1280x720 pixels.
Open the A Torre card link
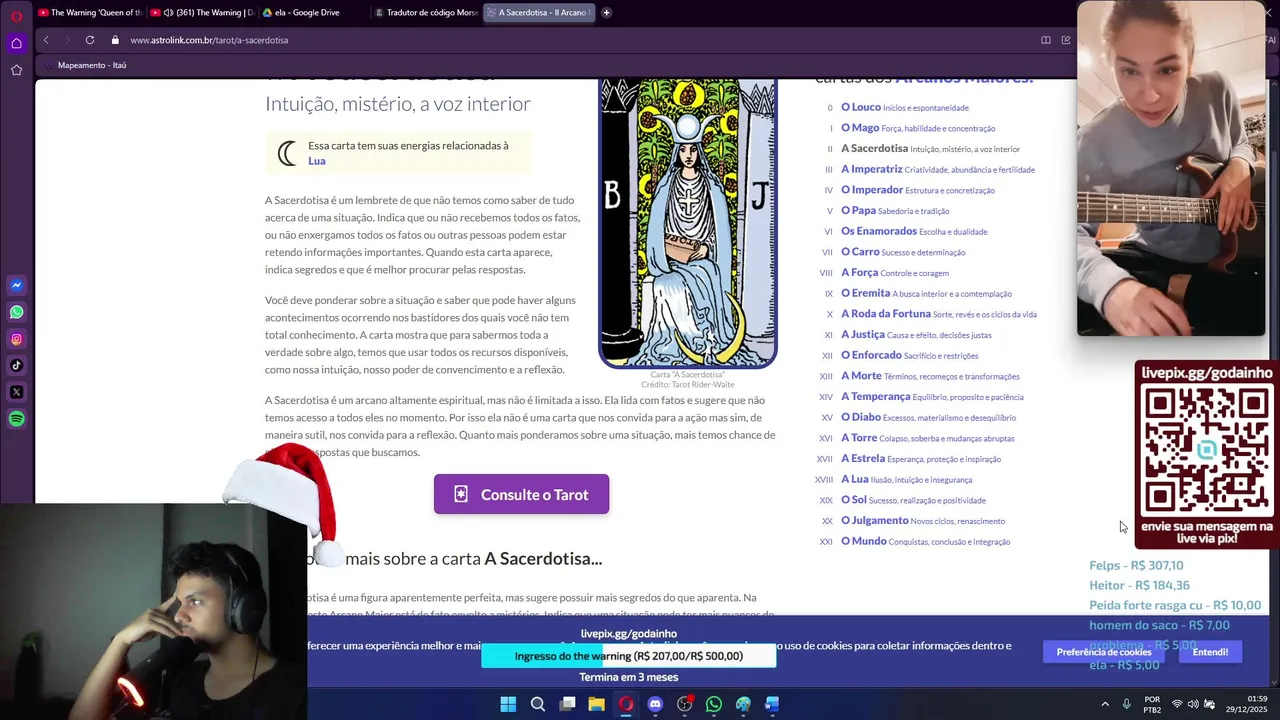(x=859, y=437)
